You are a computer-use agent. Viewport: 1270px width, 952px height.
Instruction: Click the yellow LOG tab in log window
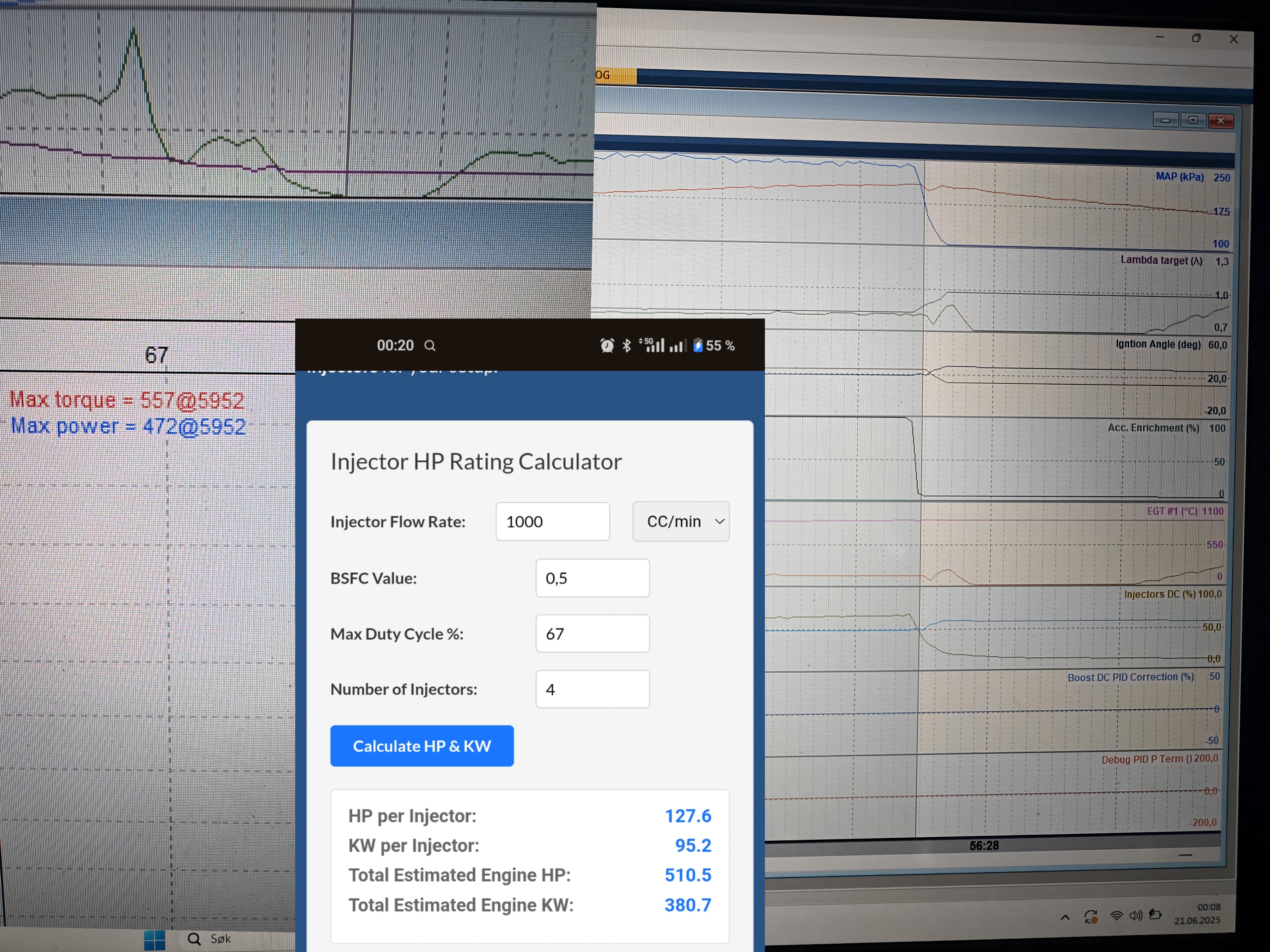tap(616, 75)
